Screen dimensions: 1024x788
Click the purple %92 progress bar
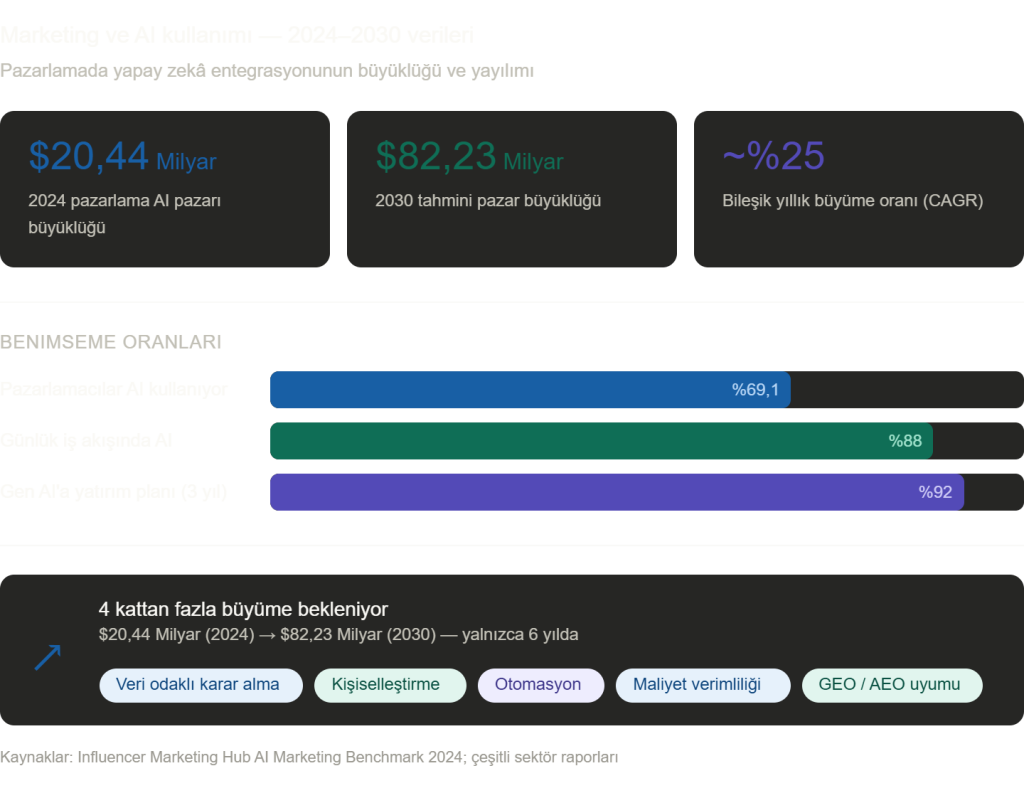pyautogui.click(x=616, y=492)
